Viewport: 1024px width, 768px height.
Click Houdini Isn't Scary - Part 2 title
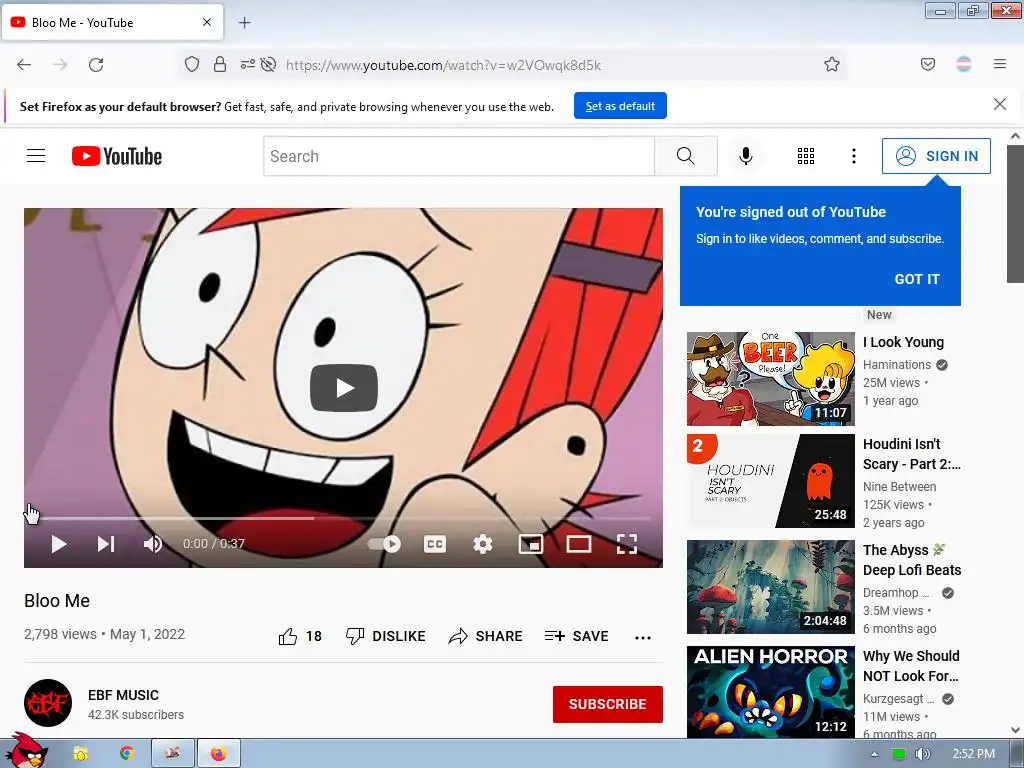pyautogui.click(x=912, y=454)
